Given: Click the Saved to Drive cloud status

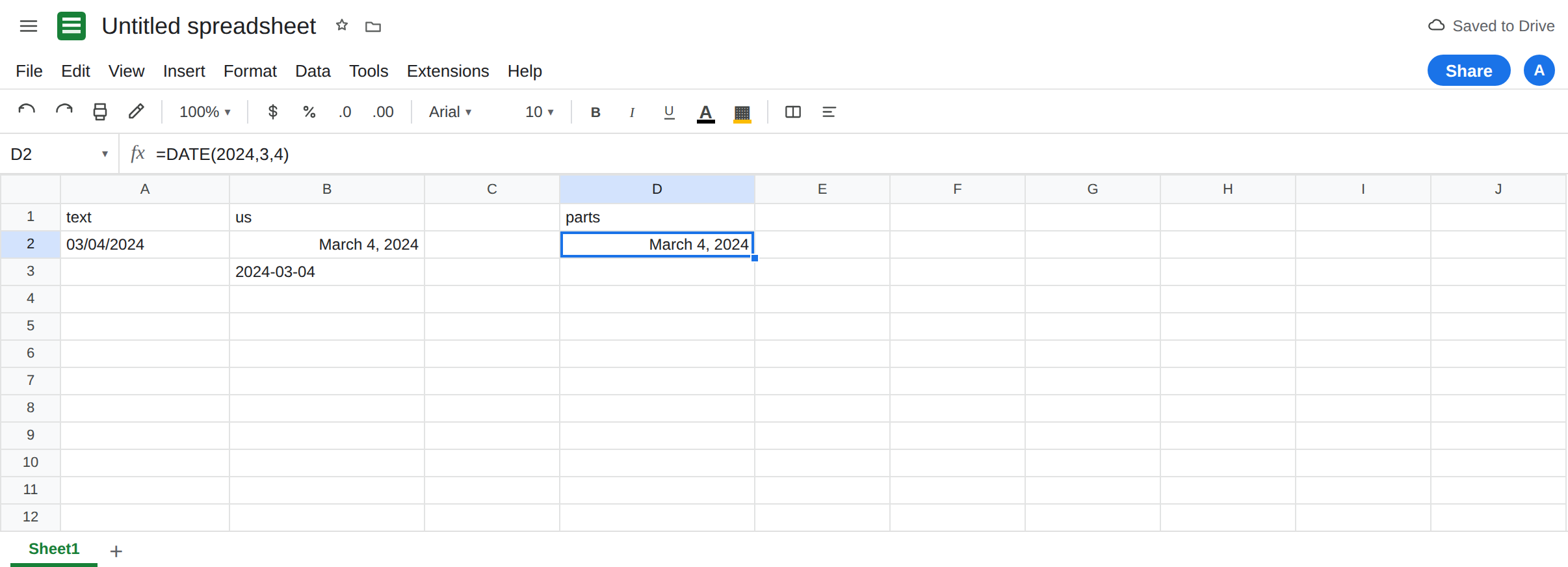Looking at the screenshot, I should point(1491,26).
